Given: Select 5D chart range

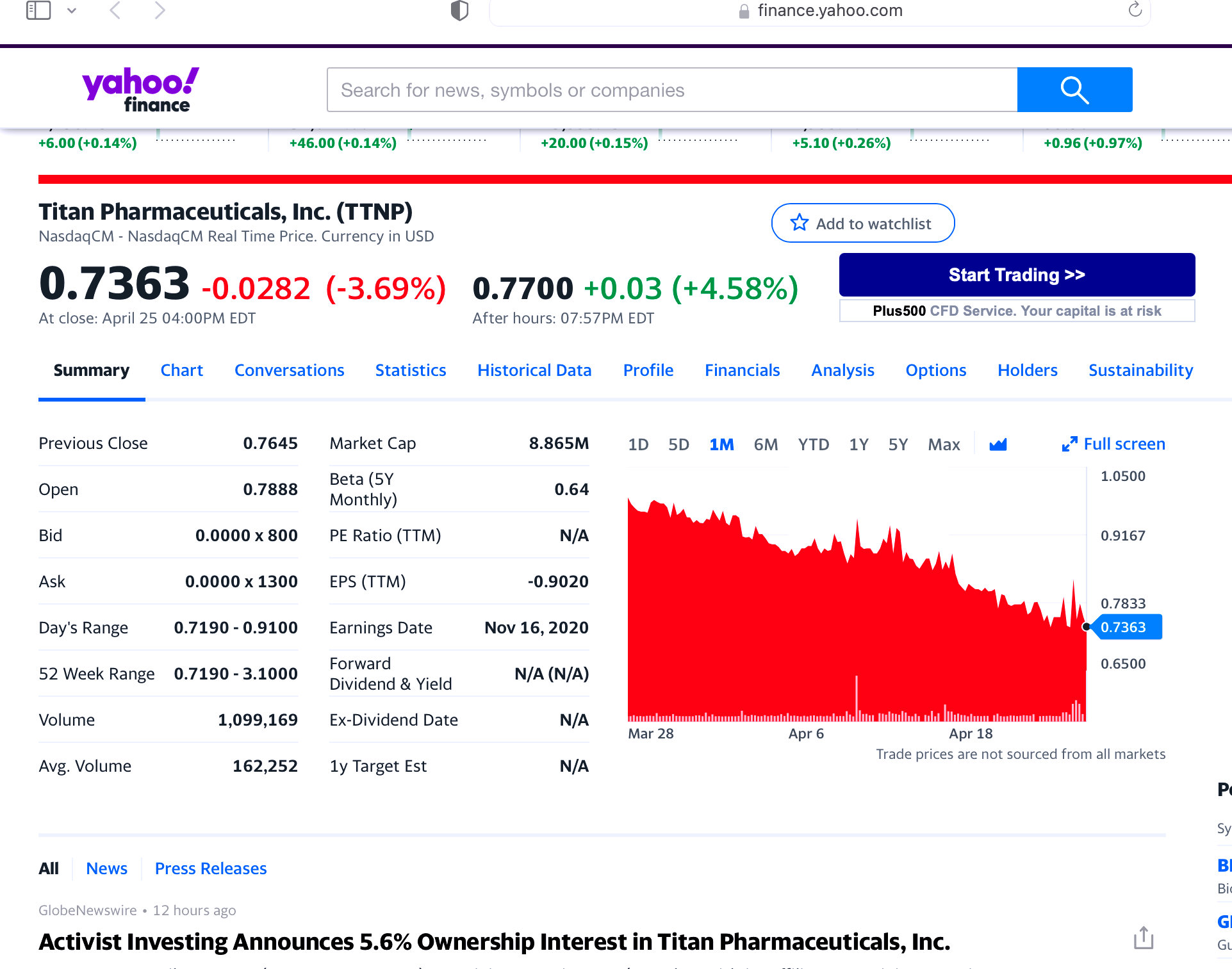Looking at the screenshot, I should [x=678, y=444].
